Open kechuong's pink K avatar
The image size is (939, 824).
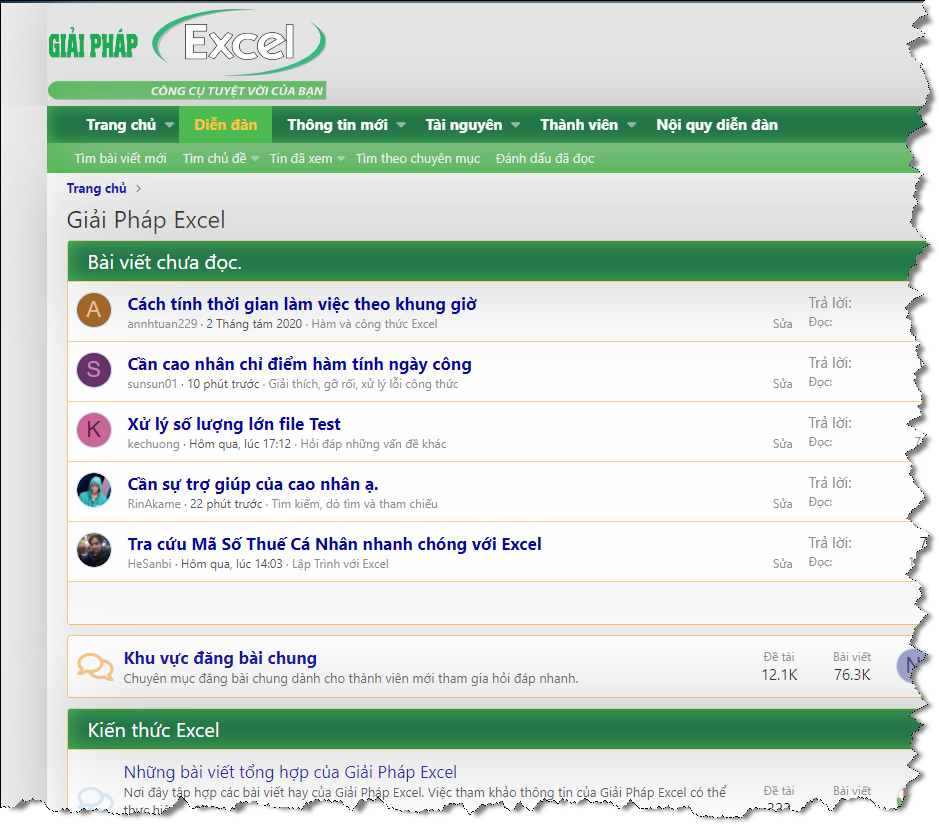tap(94, 431)
